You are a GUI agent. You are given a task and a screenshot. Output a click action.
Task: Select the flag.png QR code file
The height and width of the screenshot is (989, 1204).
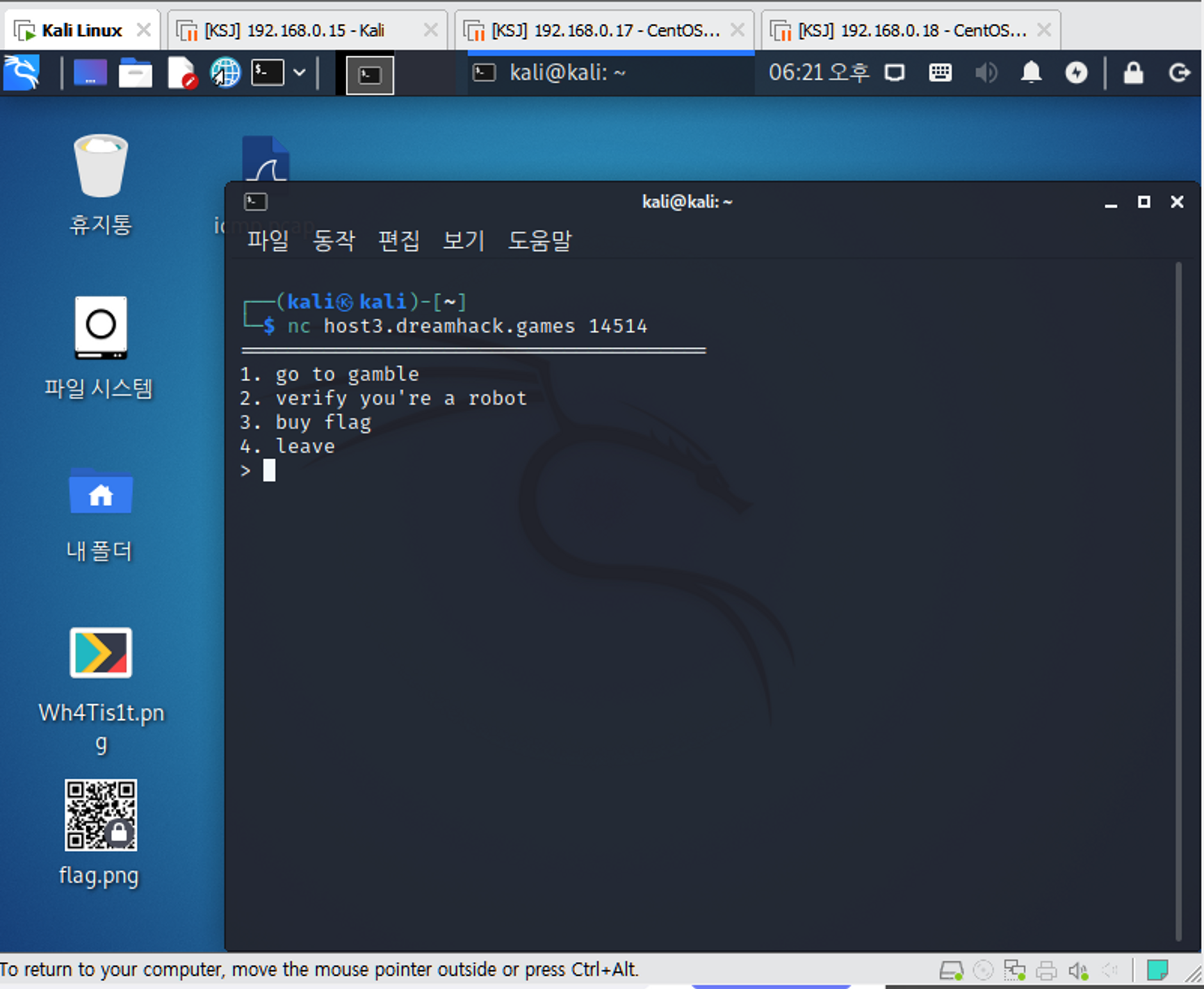(100, 833)
